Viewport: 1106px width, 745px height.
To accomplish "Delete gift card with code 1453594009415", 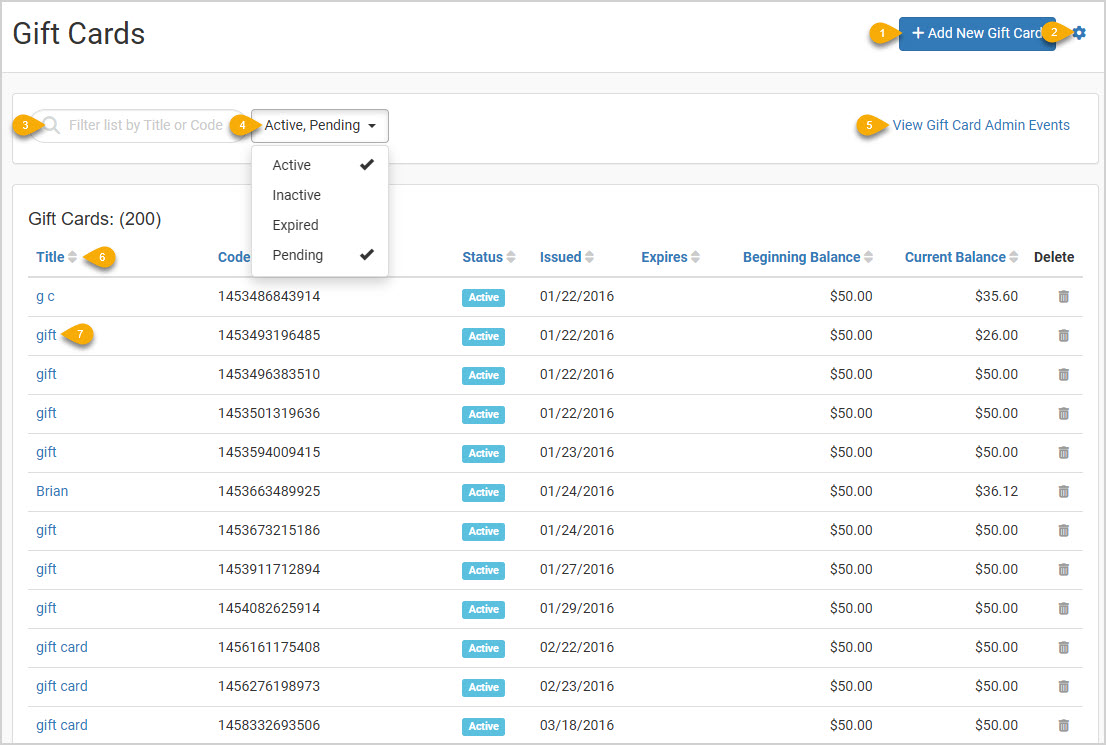I will point(1064,452).
